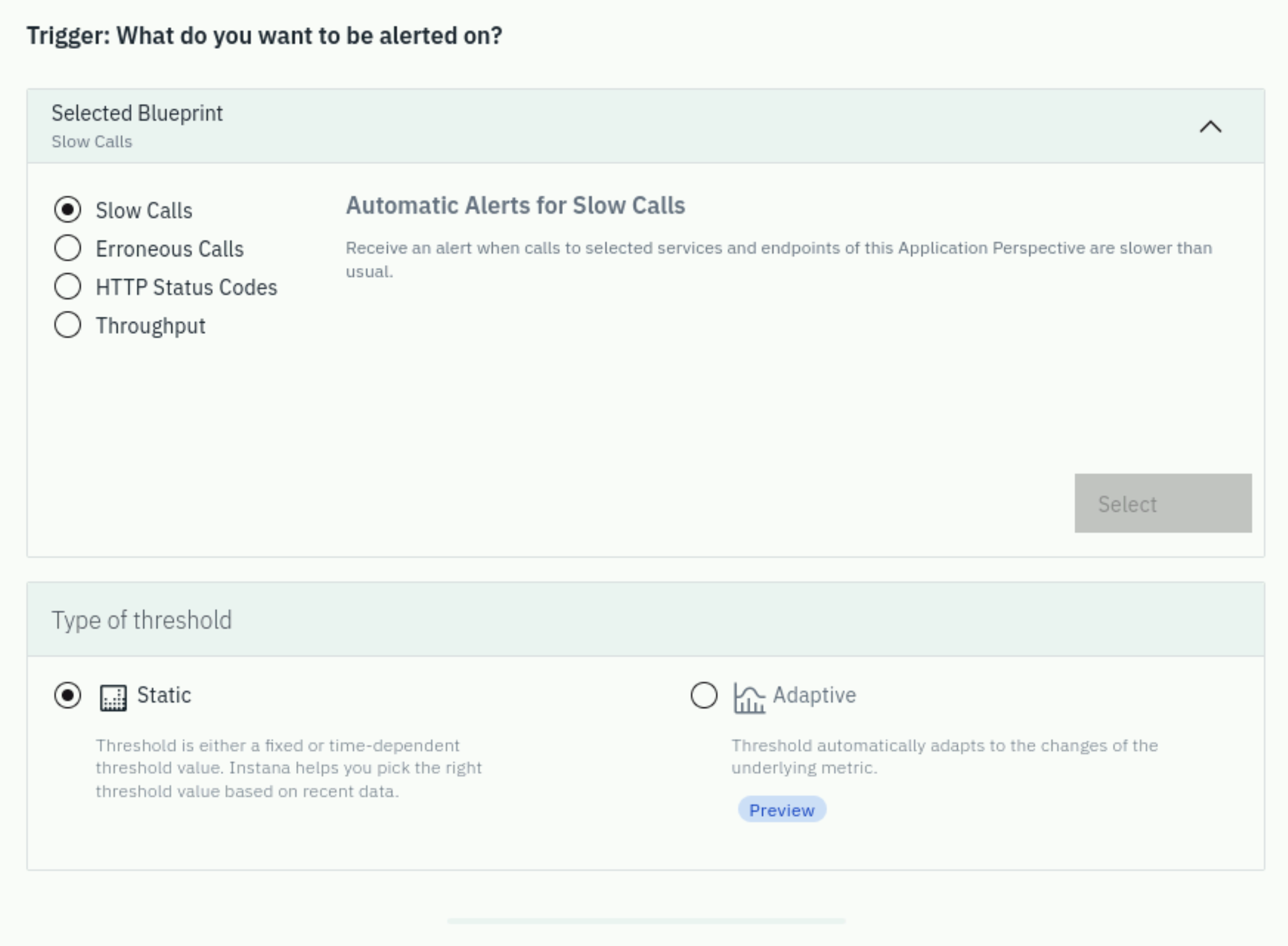The image size is (1288, 946).
Task: Click the Automatic Alerts for Slow Calls heading
Action: [515, 206]
